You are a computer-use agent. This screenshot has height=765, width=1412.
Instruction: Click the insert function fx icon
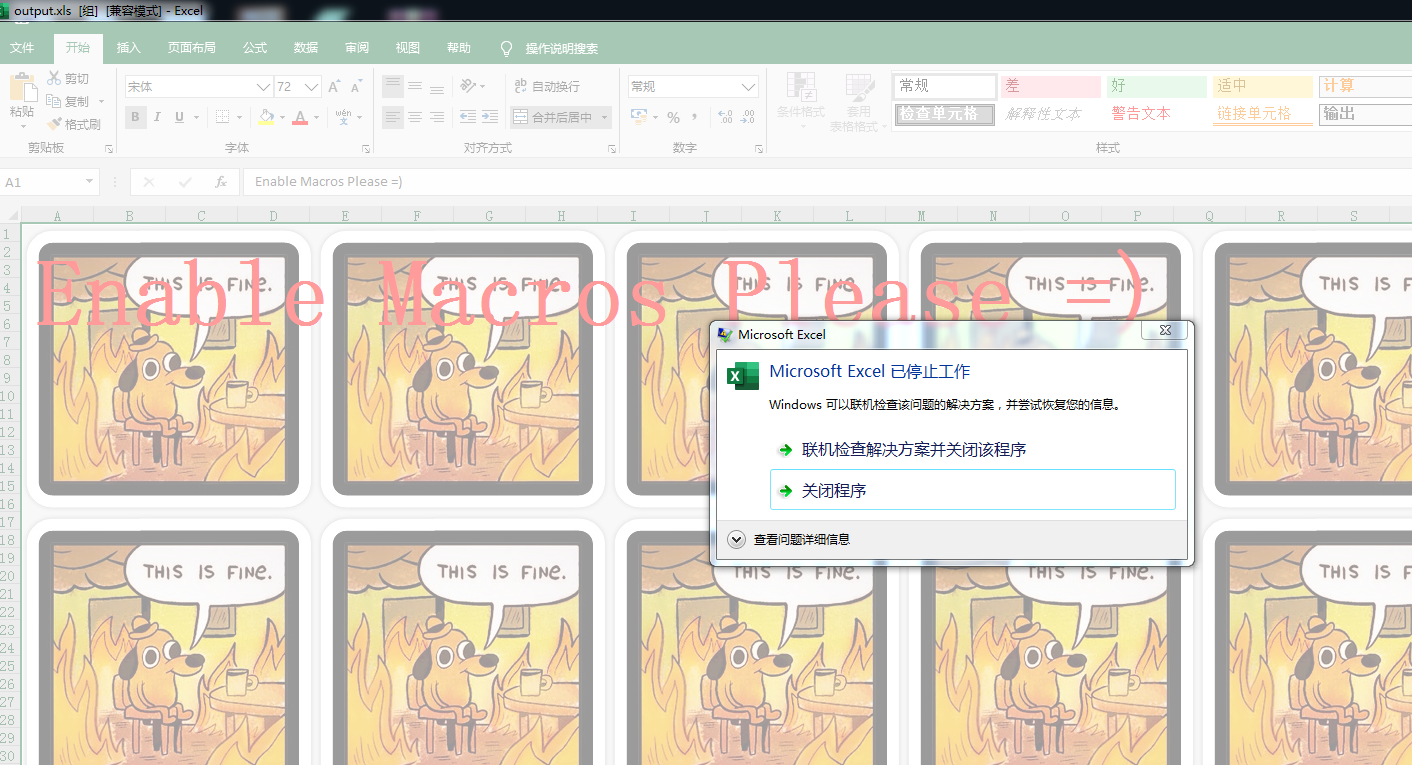coord(221,182)
